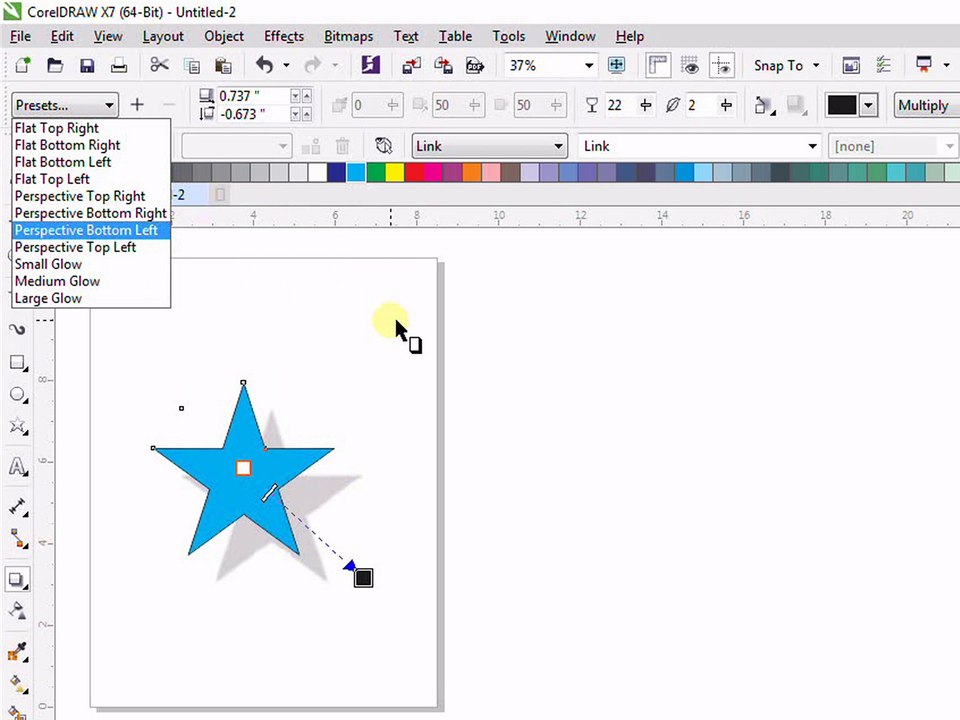Click the Cut scissors icon
Viewport: 960px width, 720px height.
159,65
